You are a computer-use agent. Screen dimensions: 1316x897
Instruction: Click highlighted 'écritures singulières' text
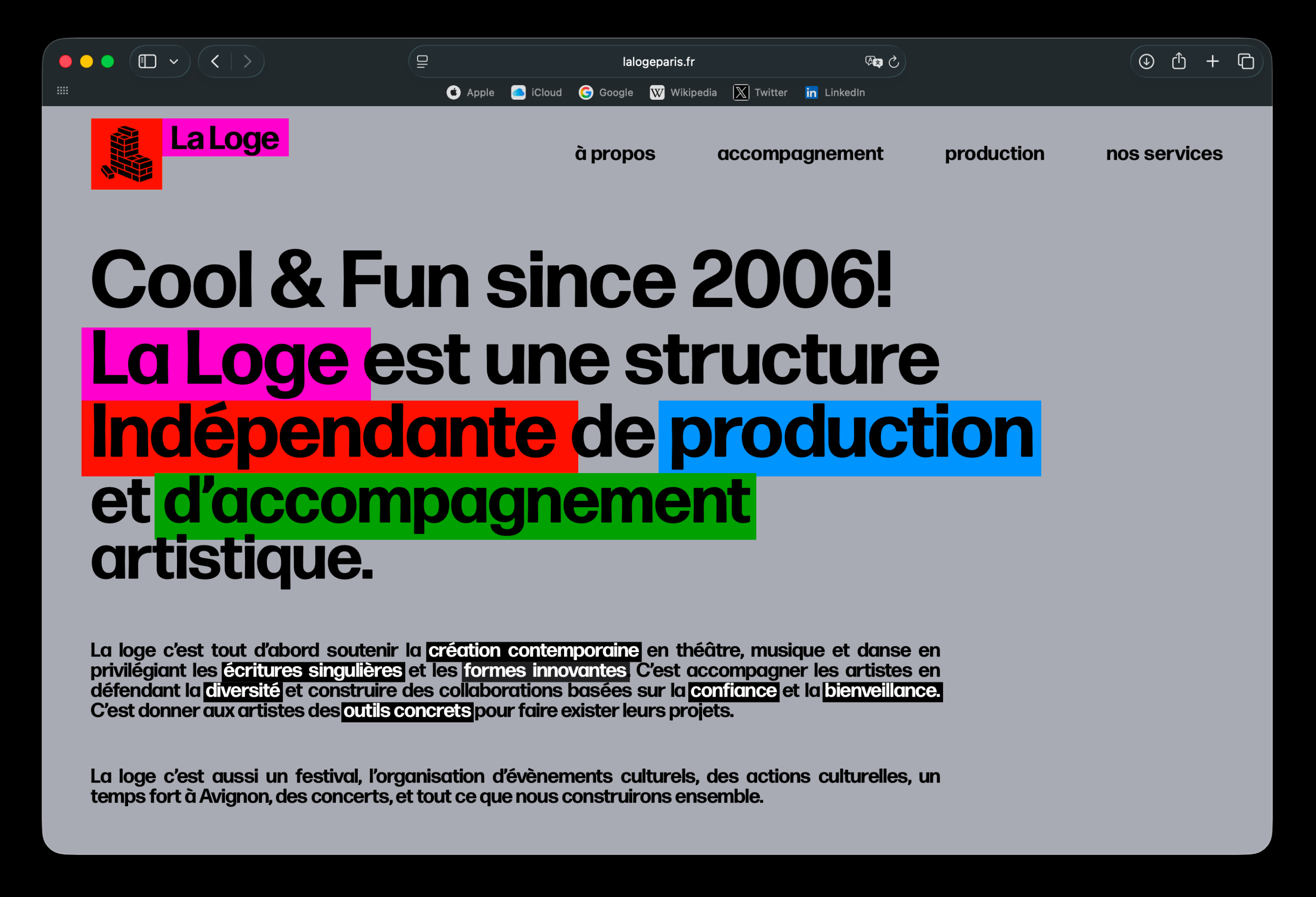pyautogui.click(x=313, y=671)
